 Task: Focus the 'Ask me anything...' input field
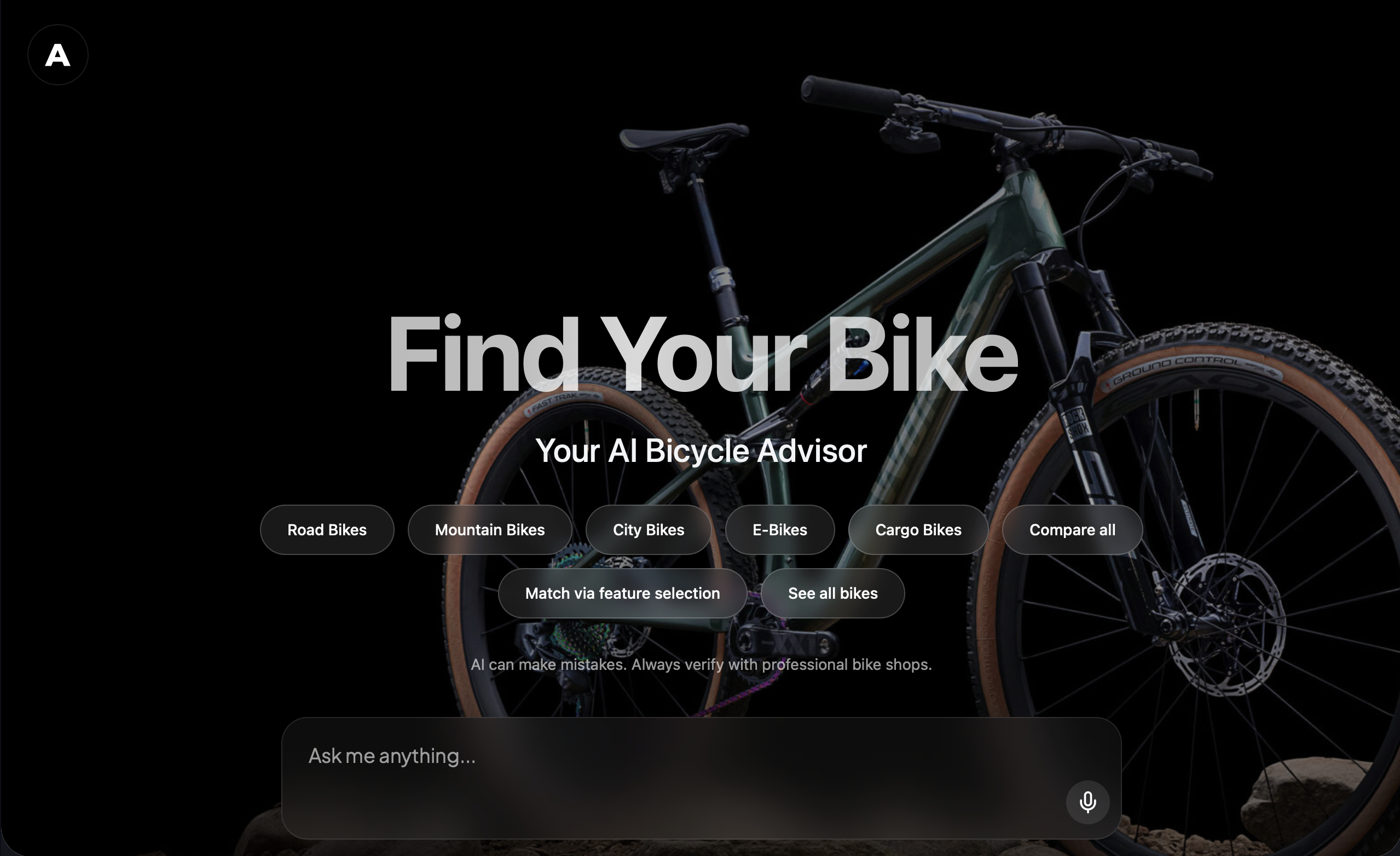tap(701, 778)
